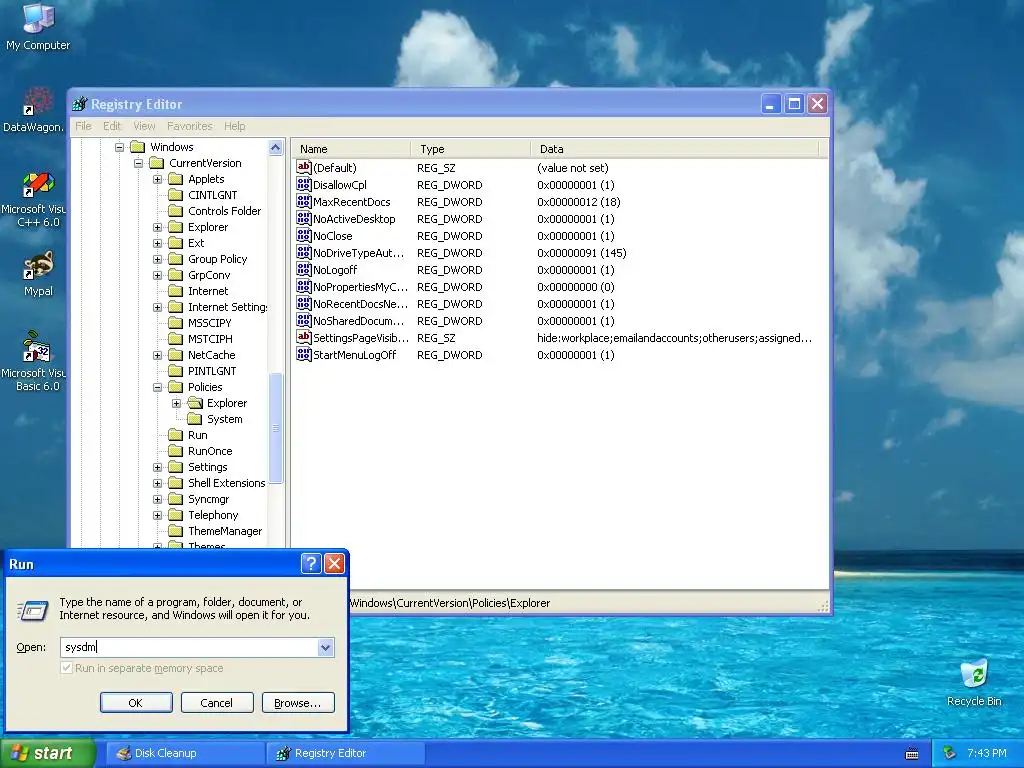Click the Open text field containing sysdm
The height and width of the screenshot is (768, 1024).
tap(189, 647)
